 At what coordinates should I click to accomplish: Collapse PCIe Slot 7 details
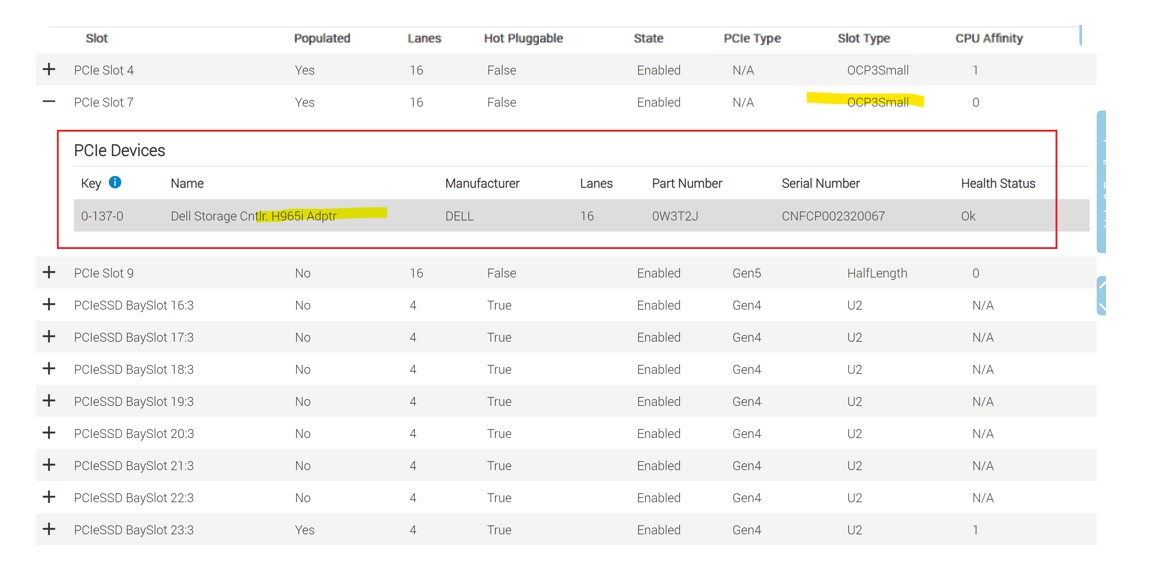48,102
